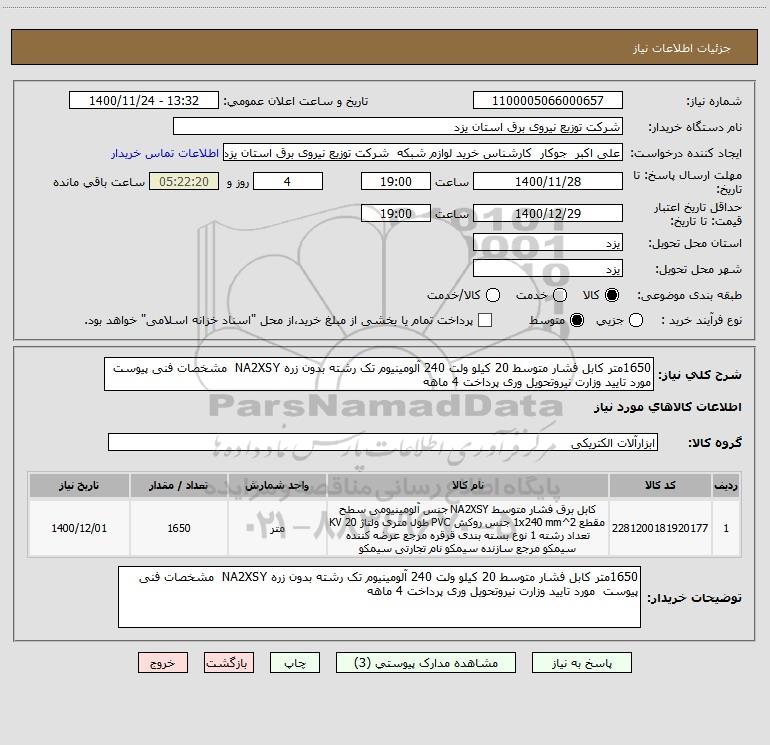Image resolution: width=770 pixels, height=745 pixels.
Task: Open اطلاعات تماس خریدار link
Action: click(x=165, y=153)
